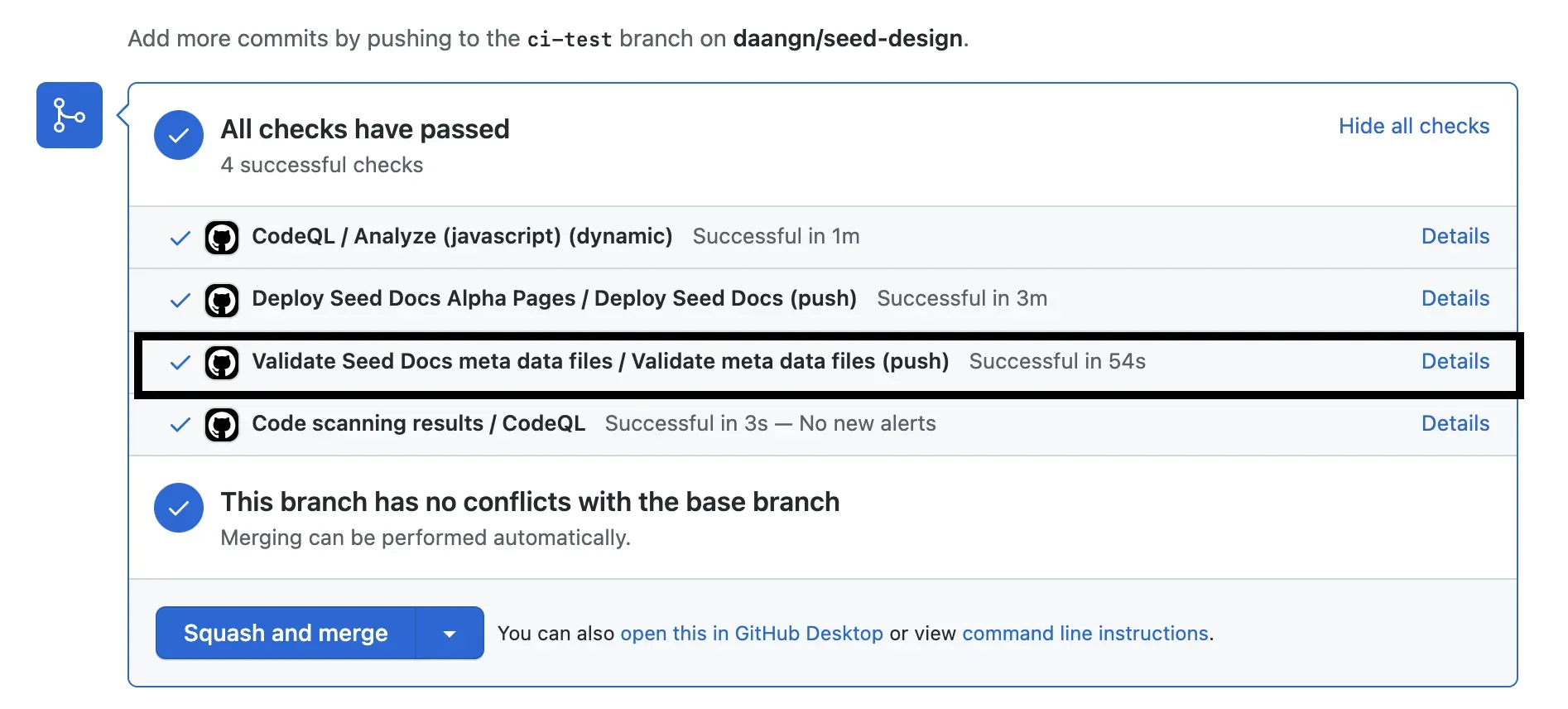This screenshot has width=1568, height=709.
Task: Follow the open this in GitHub Desktop link
Action: point(751,634)
